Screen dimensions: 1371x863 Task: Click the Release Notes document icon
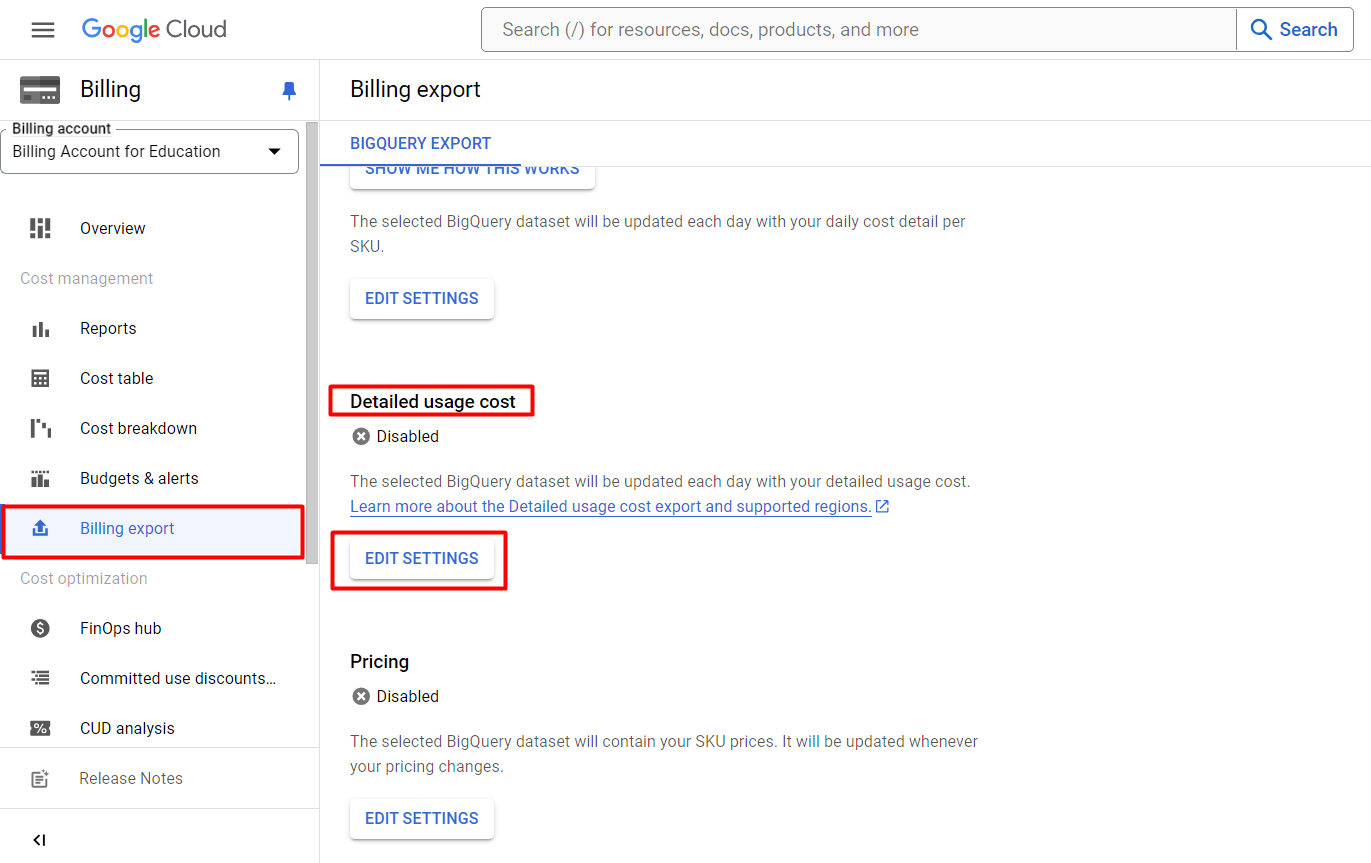40,778
